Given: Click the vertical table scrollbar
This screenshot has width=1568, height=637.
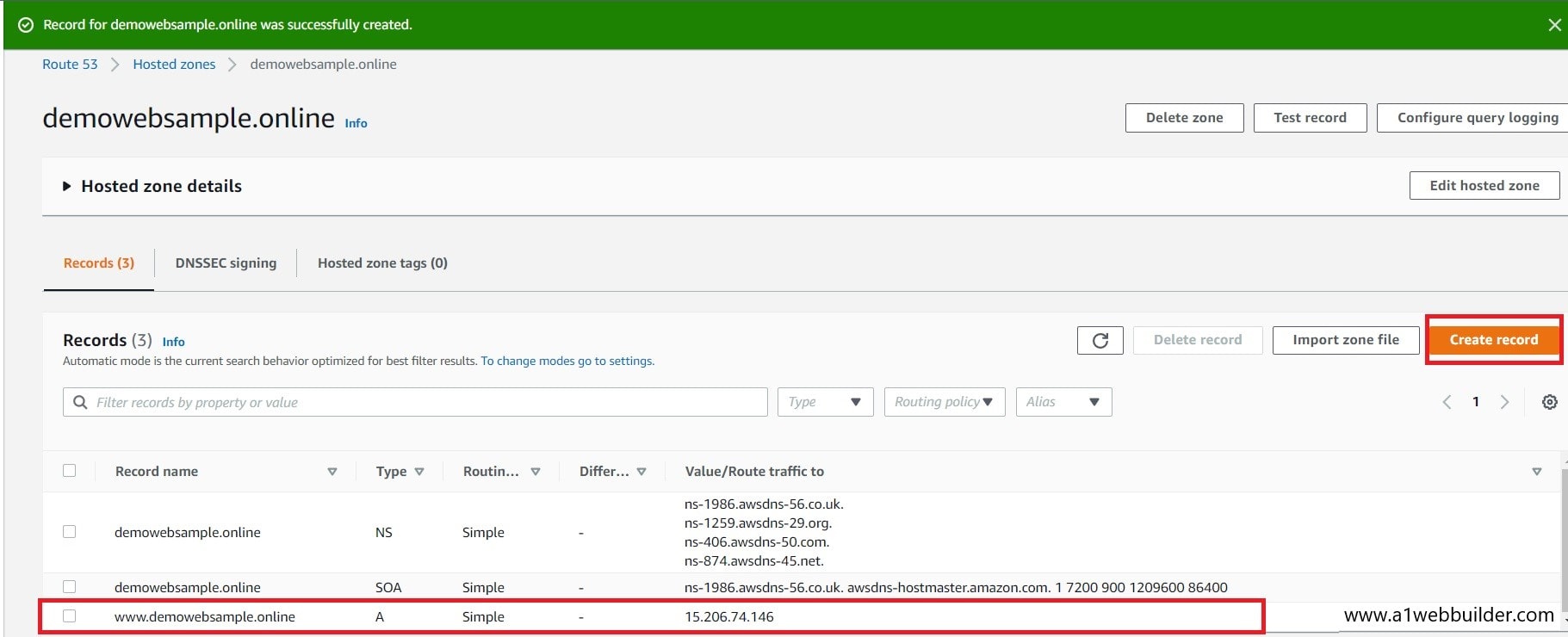Looking at the screenshot, I should tap(1564, 542).
